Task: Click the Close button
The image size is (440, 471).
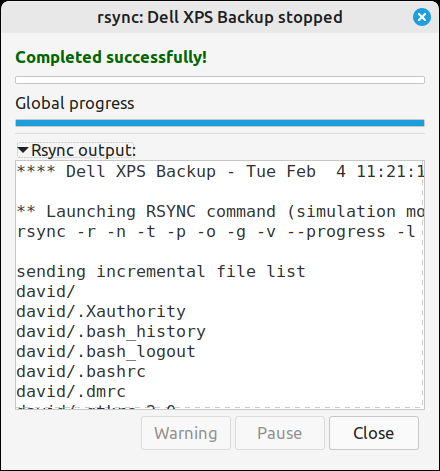Action: 374,433
